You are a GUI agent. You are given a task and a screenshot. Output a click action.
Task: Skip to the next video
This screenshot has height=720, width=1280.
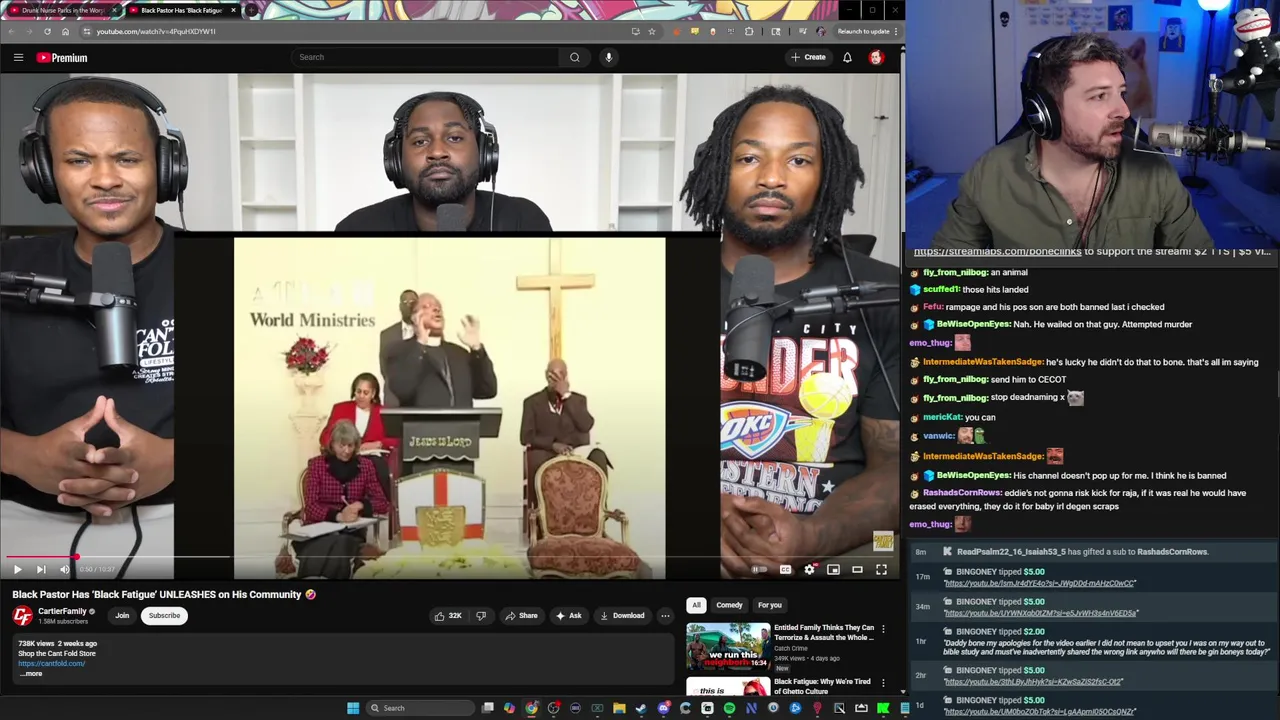tap(41, 569)
